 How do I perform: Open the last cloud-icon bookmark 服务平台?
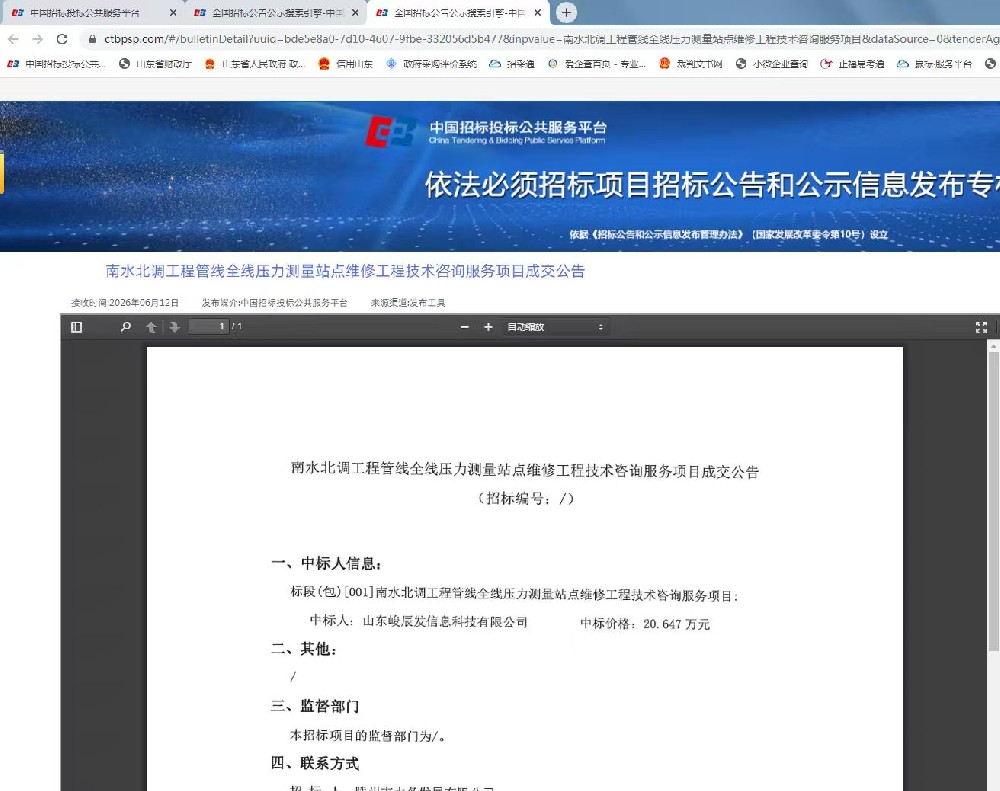coord(935,64)
